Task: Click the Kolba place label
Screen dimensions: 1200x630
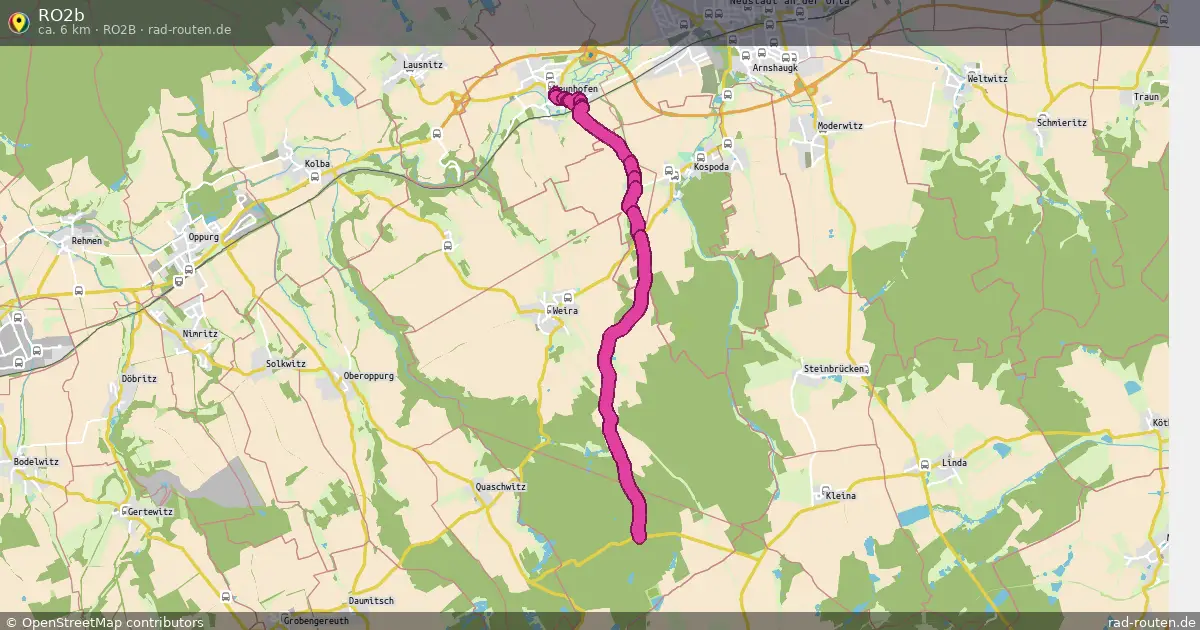Action: pyautogui.click(x=317, y=163)
